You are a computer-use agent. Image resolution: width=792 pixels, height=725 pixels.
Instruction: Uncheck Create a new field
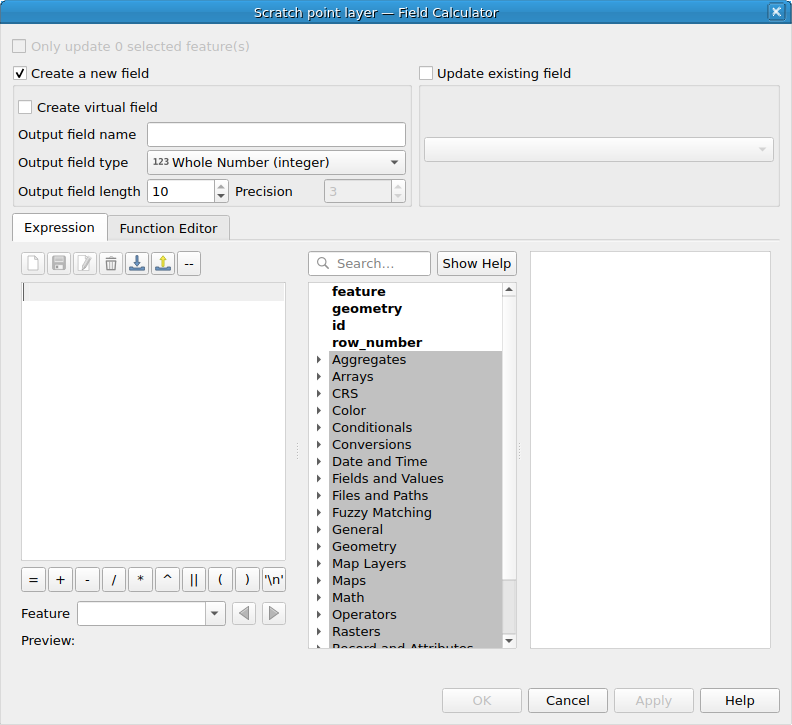tap(20, 73)
